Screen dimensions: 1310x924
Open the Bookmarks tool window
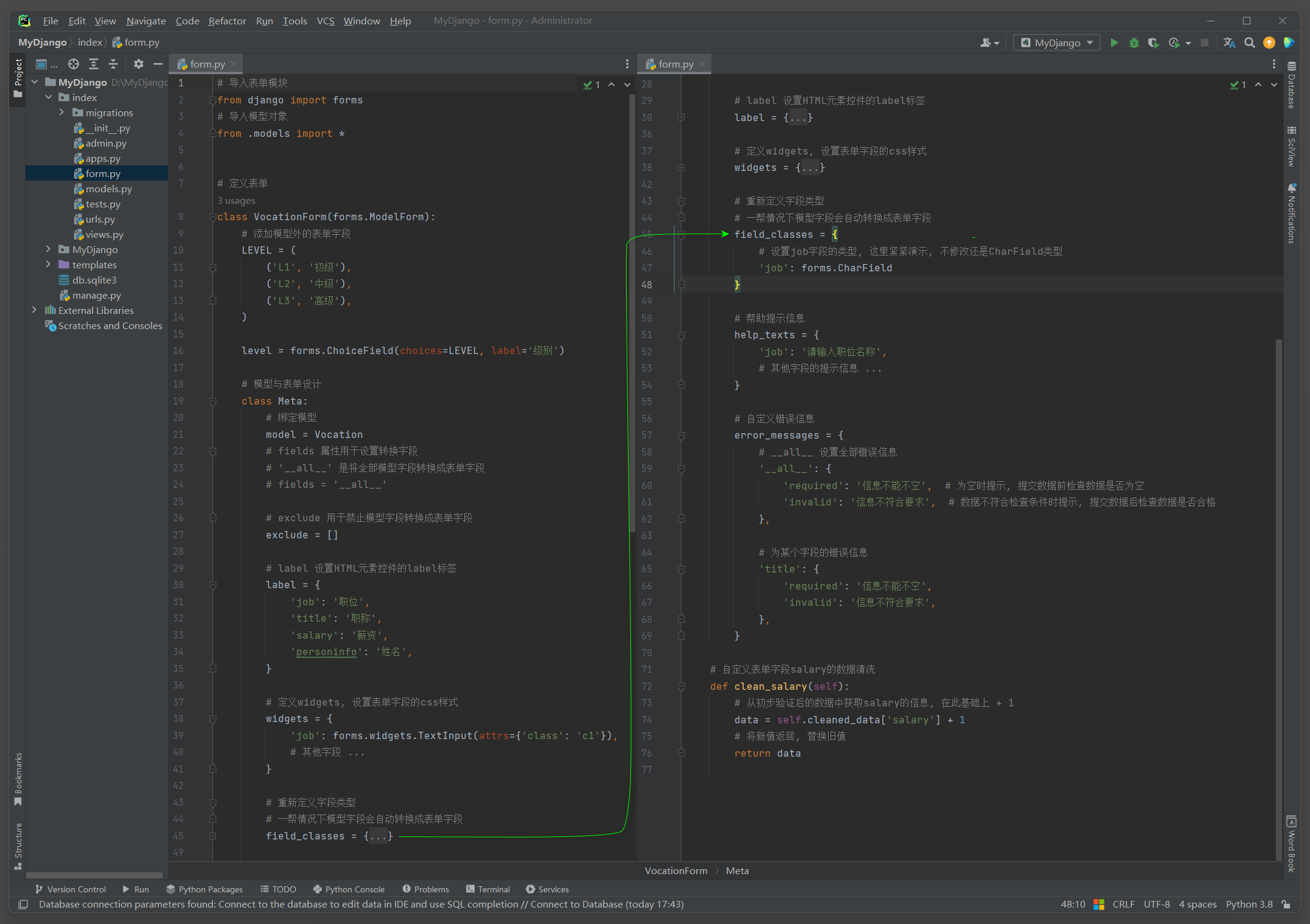[18, 779]
